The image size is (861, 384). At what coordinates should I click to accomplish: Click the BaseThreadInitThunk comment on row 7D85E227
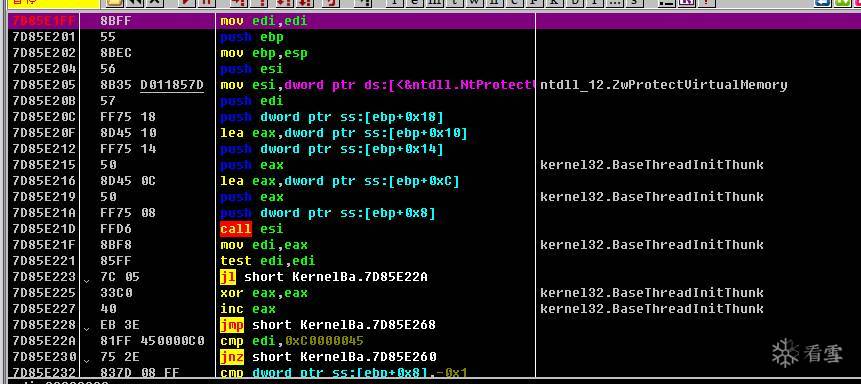pos(651,308)
